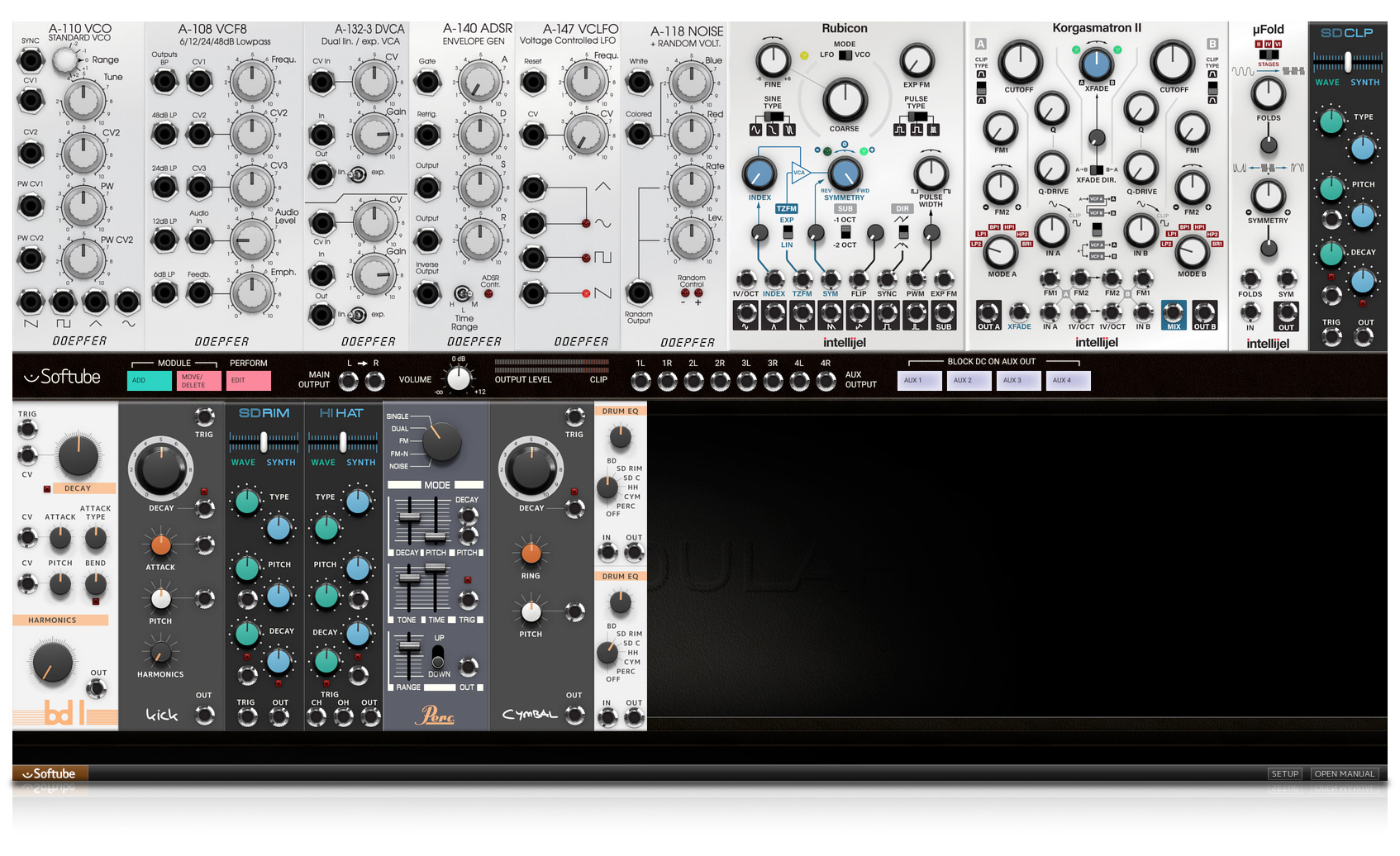This screenshot has height=856, width=1400.
Task: Click the SD CLP Wave/Synth slider
Action: coord(1348,62)
